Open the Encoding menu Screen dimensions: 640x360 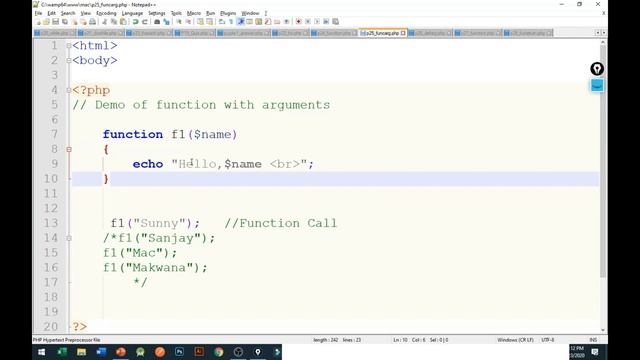(106, 13)
